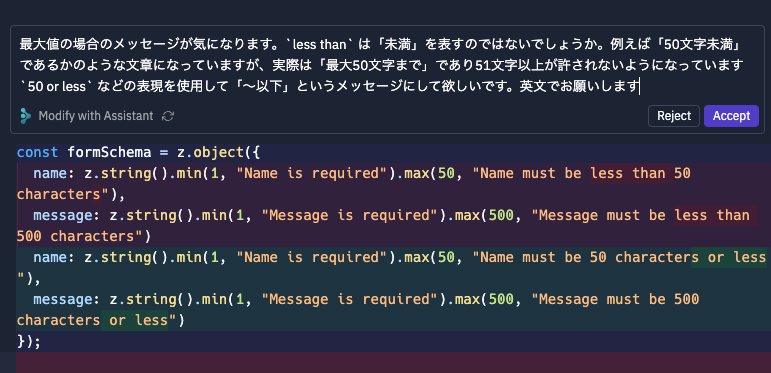Click the added 'or less' in message line
The height and width of the screenshot is (373, 771).
click(139, 320)
